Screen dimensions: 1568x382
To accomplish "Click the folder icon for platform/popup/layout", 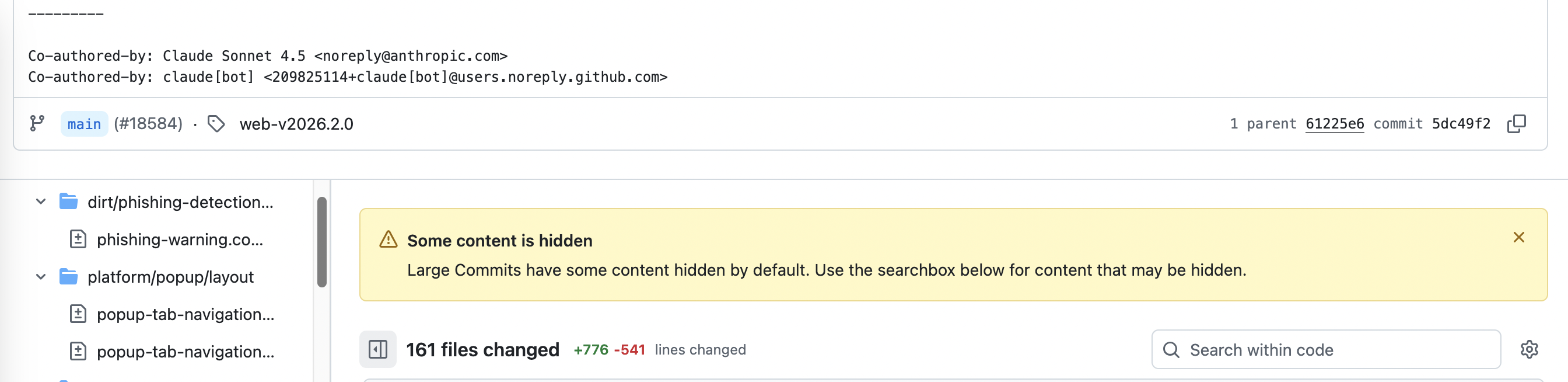I will tap(68, 277).
